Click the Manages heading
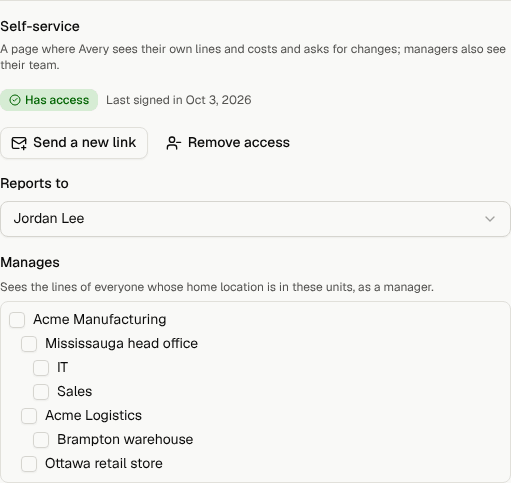 point(30,262)
